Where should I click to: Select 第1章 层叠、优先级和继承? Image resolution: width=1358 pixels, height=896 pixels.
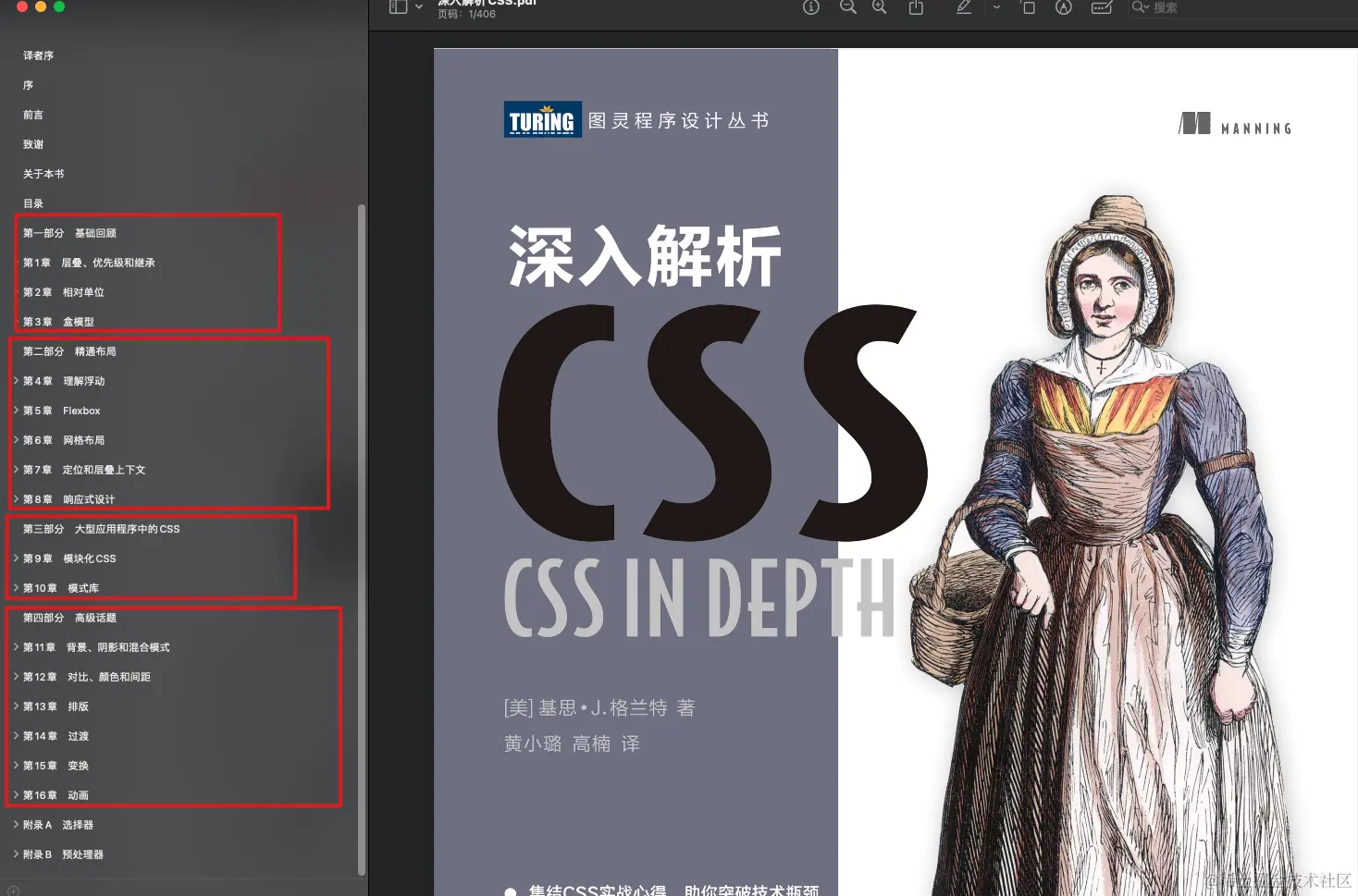coord(89,263)
